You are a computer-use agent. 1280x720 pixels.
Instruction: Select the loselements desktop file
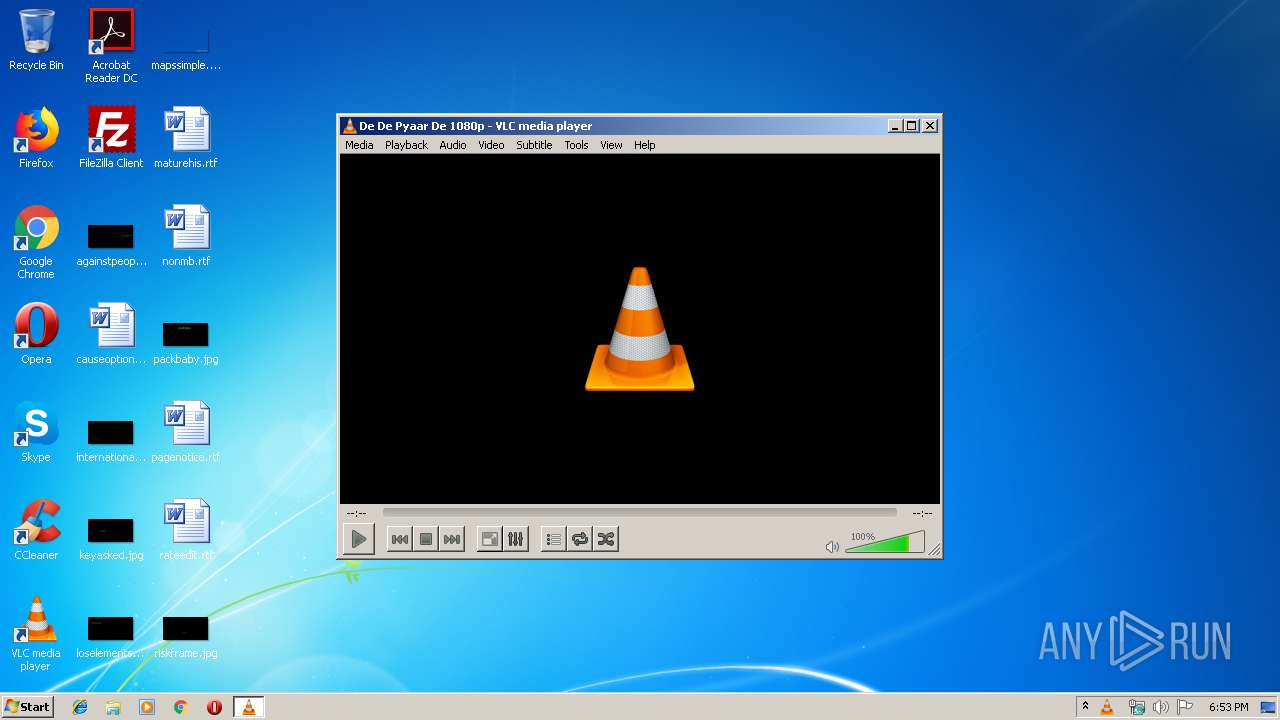tap(111, 637)
